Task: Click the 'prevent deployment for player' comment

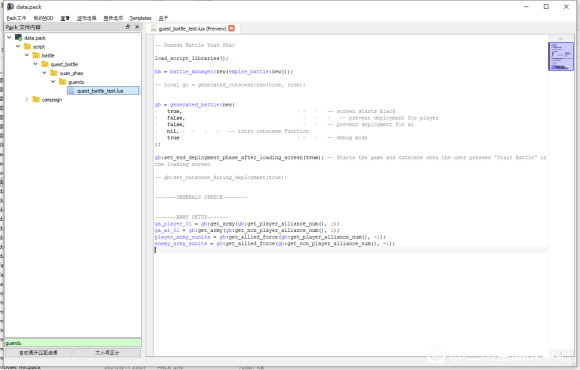Action: pos(389,118)
